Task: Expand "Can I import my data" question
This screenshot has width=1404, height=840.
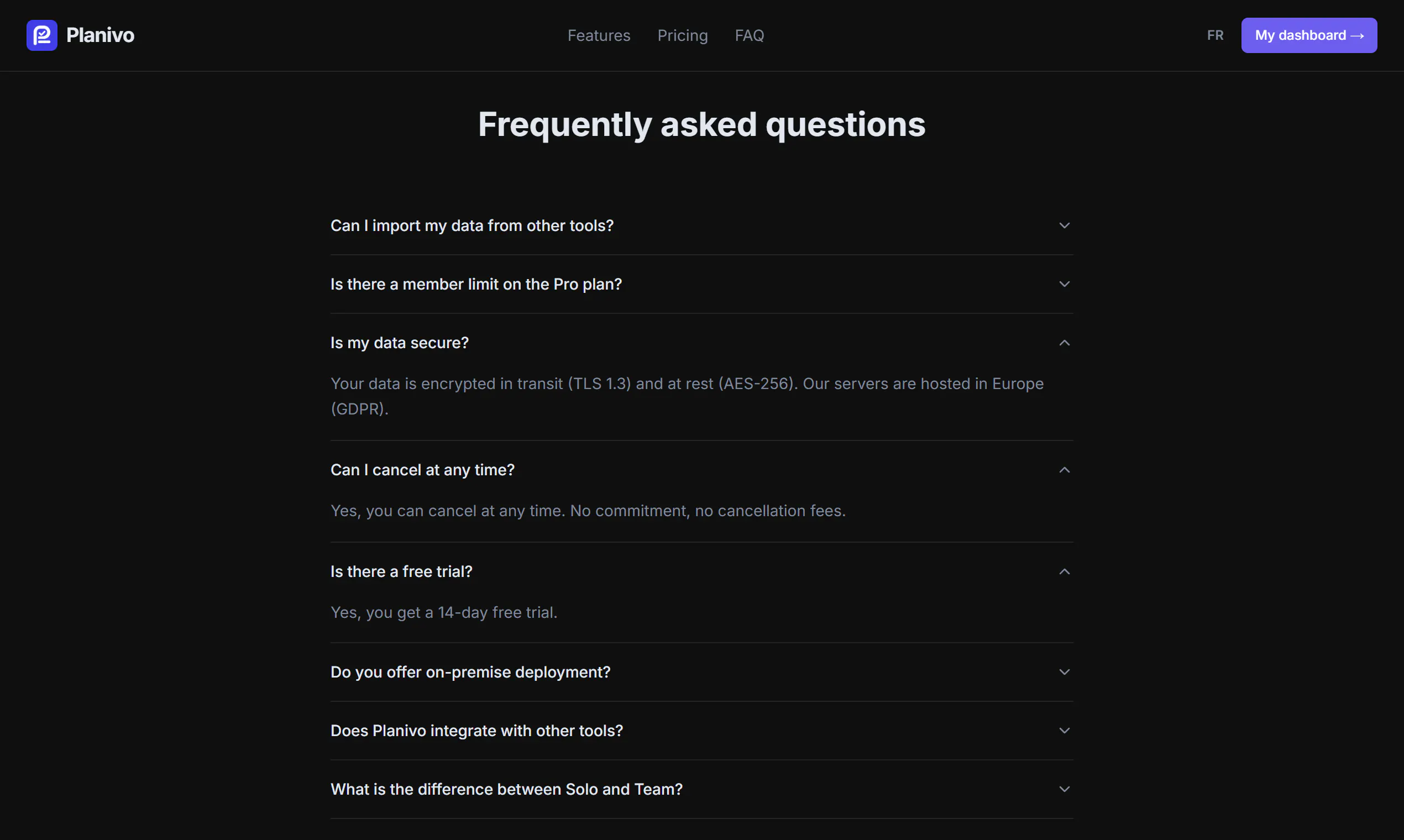Action: click(701, 225)
